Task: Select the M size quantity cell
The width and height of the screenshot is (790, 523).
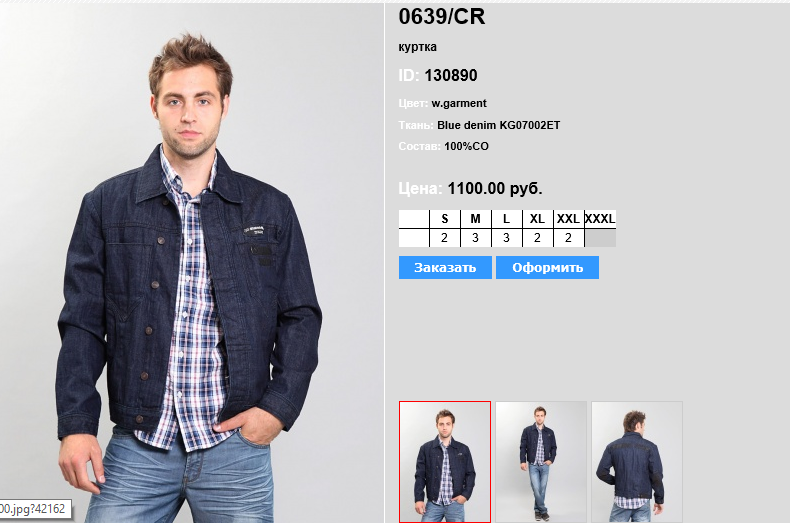Action: click(476, 238)
